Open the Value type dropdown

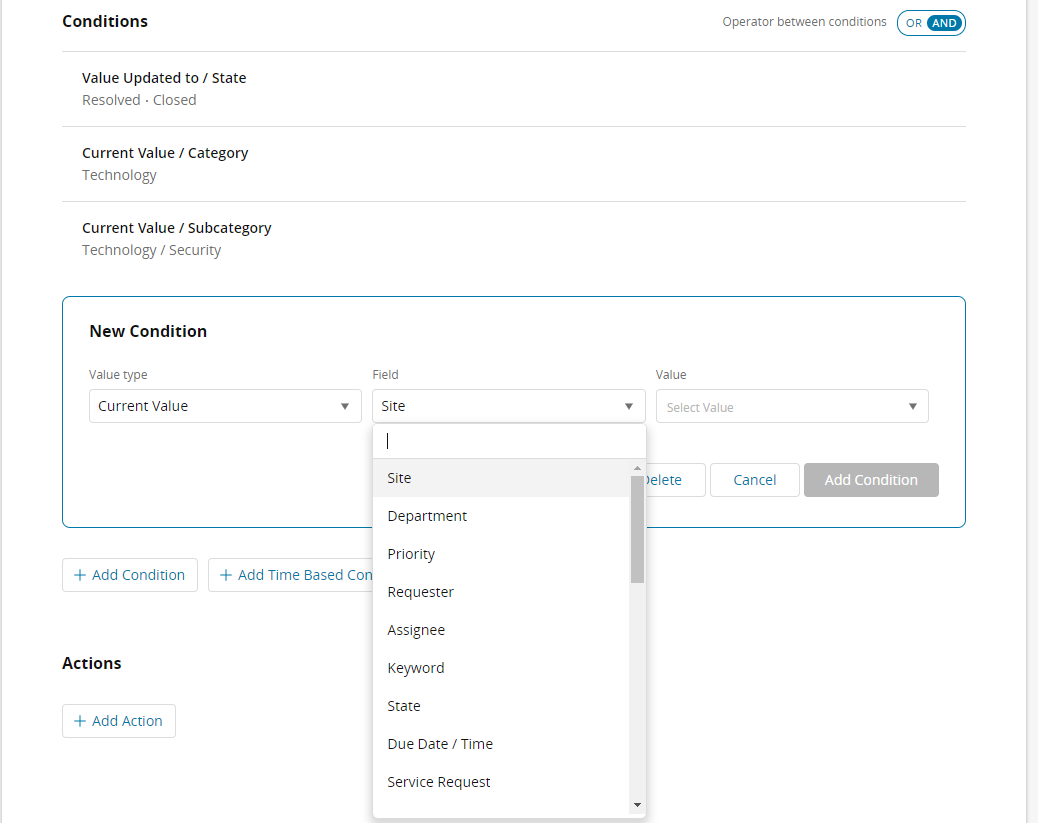tap(225, 406)
